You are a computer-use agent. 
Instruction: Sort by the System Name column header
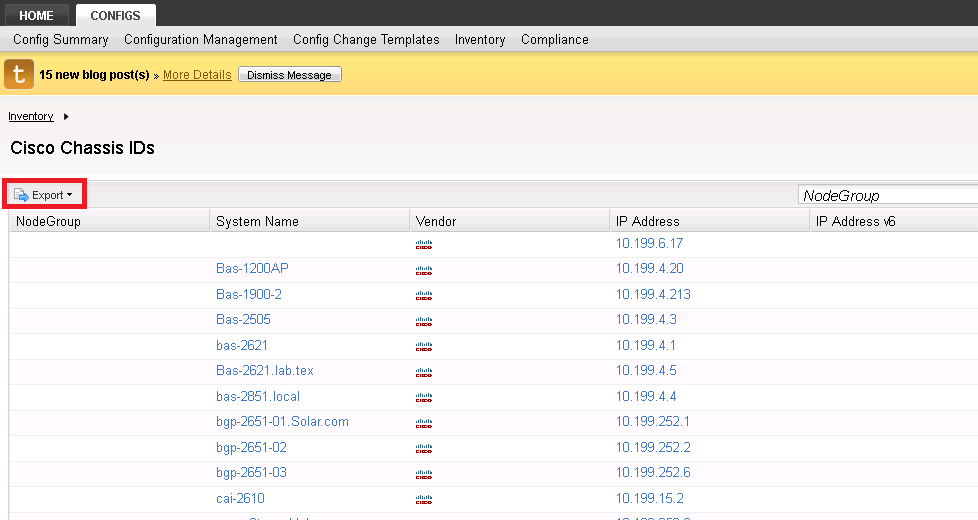[310, 221]
